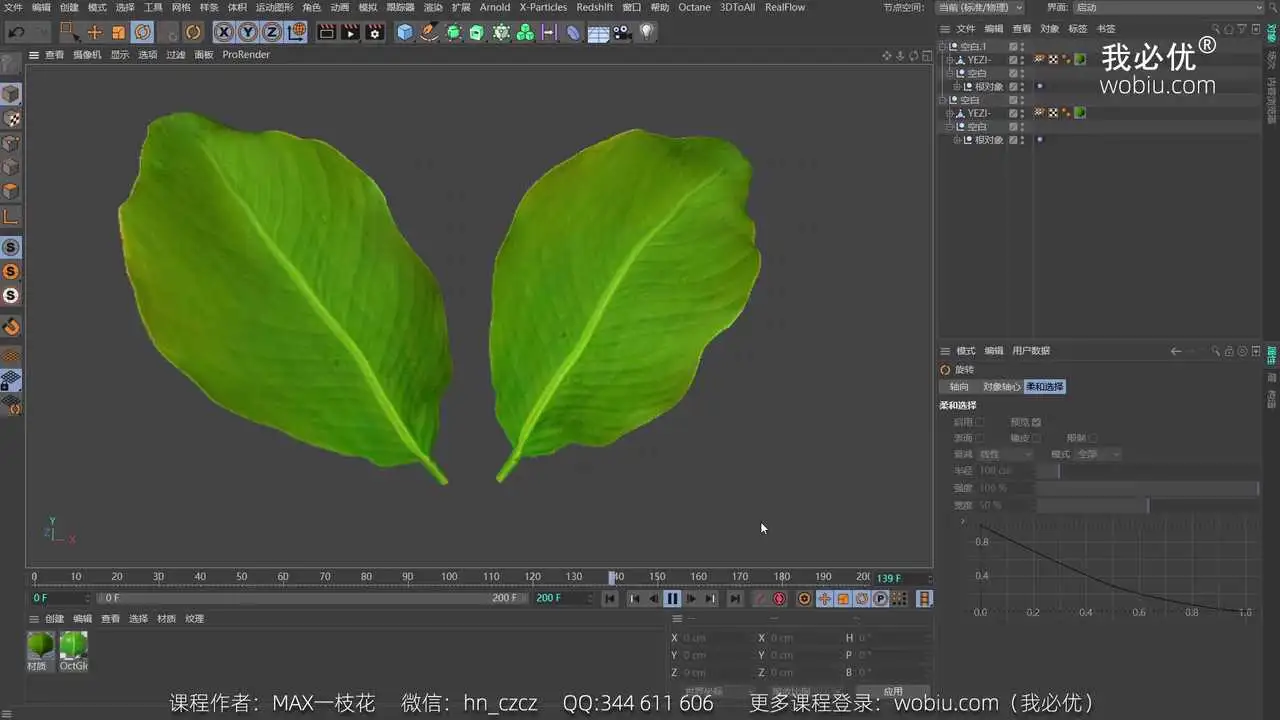Go to start of animation
Screen dimensions: 1280x720
coord(609,598)
